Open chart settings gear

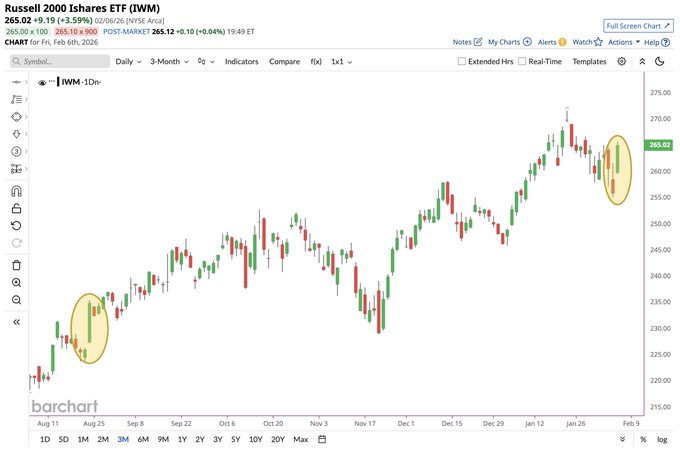pyautogui.click(x=621, y=61)
